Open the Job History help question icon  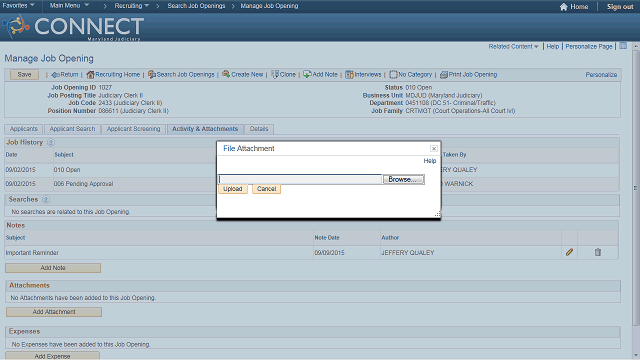click(x=51, y=142)
